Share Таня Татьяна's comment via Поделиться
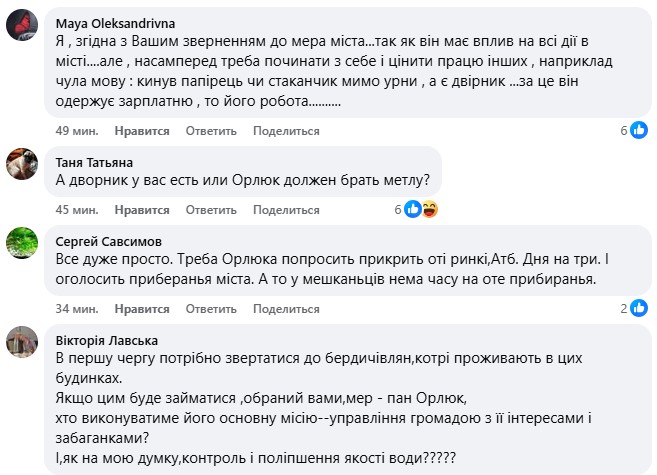657x475 pixels. pyautogui.click(x=286, y=210)
